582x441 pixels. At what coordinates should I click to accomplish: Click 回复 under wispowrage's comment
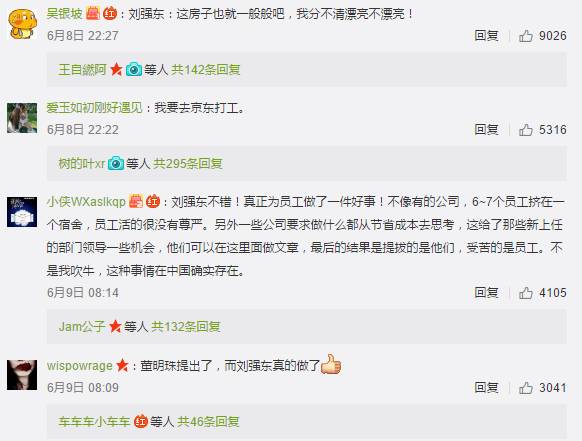(486, 388)
